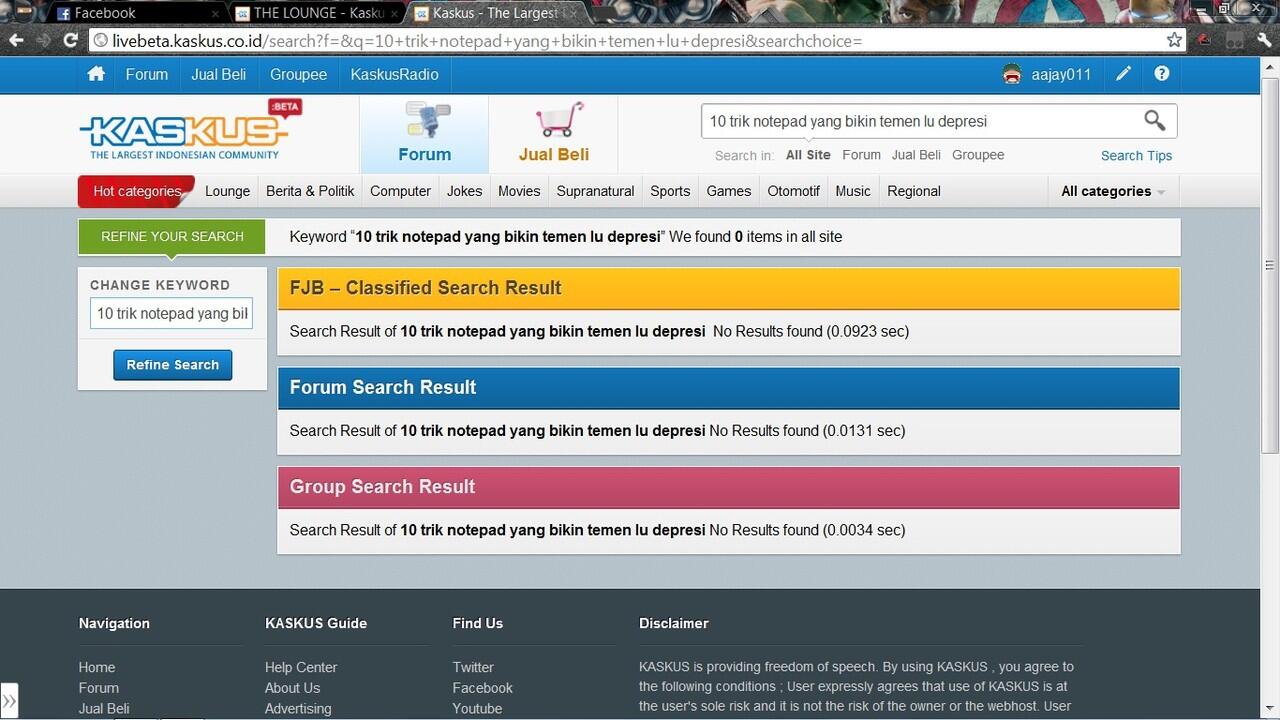The height and width of the screenshot is (720, 1280).
Task: Click the aajay011 user avatar
Action: [x=1012, y=74]
